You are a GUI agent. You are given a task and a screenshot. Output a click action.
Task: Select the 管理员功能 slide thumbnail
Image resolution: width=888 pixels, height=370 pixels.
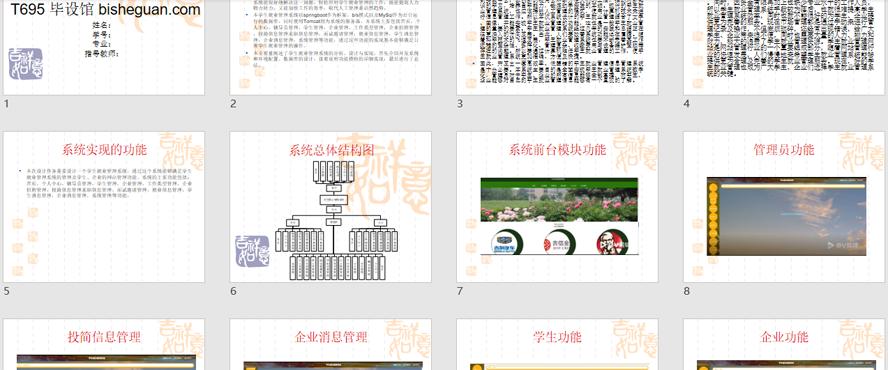click(x=784, y=207)
